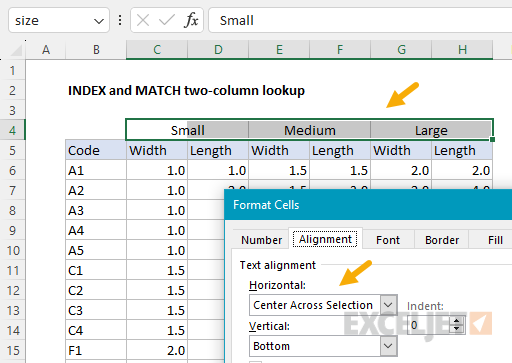Click the C2 code cell
This screenshot has width=512, height=363.
(96, 290)
